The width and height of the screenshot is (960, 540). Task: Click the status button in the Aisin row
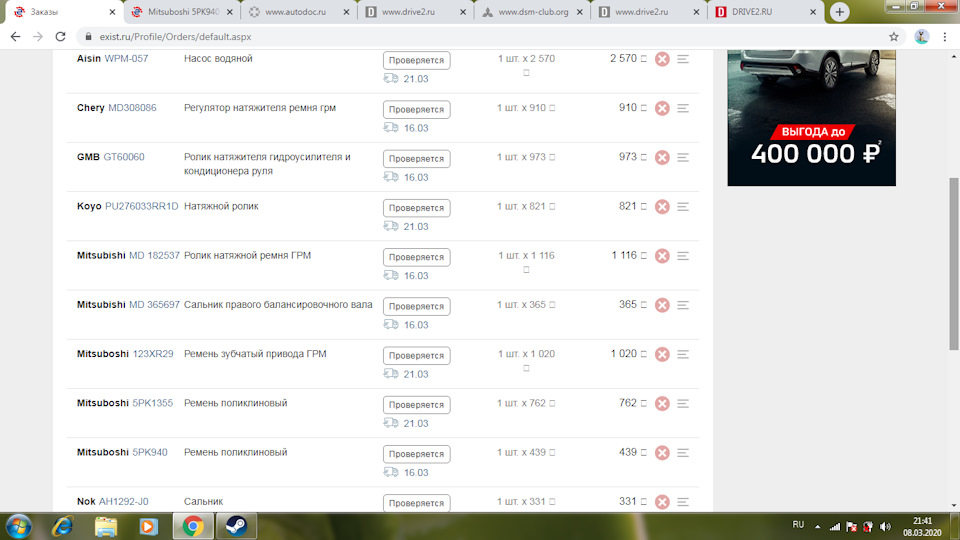(x=416, y=60)
